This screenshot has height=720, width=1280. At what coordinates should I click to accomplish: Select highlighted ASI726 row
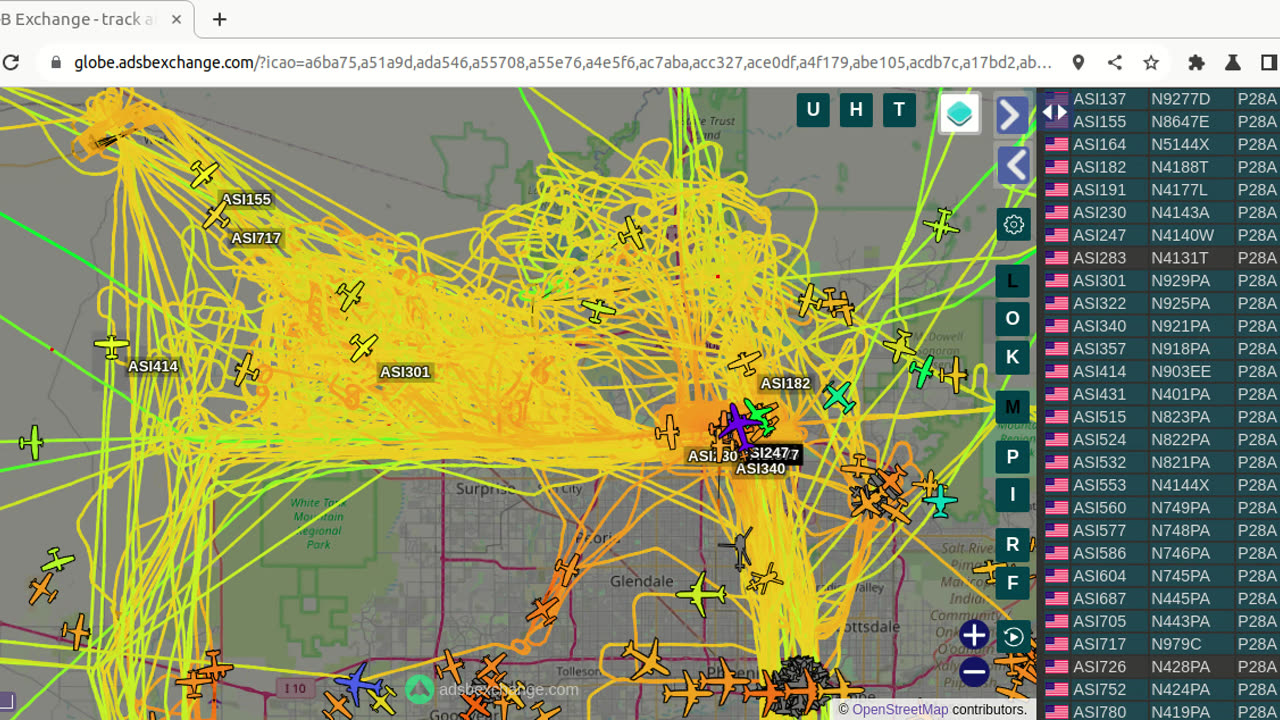(1160, 666)
